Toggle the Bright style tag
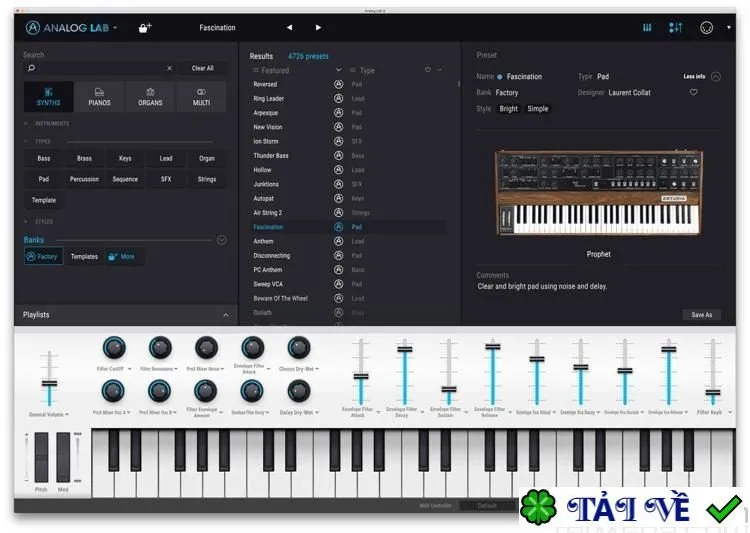Viewport: 750px width, 533px height. 508,109
